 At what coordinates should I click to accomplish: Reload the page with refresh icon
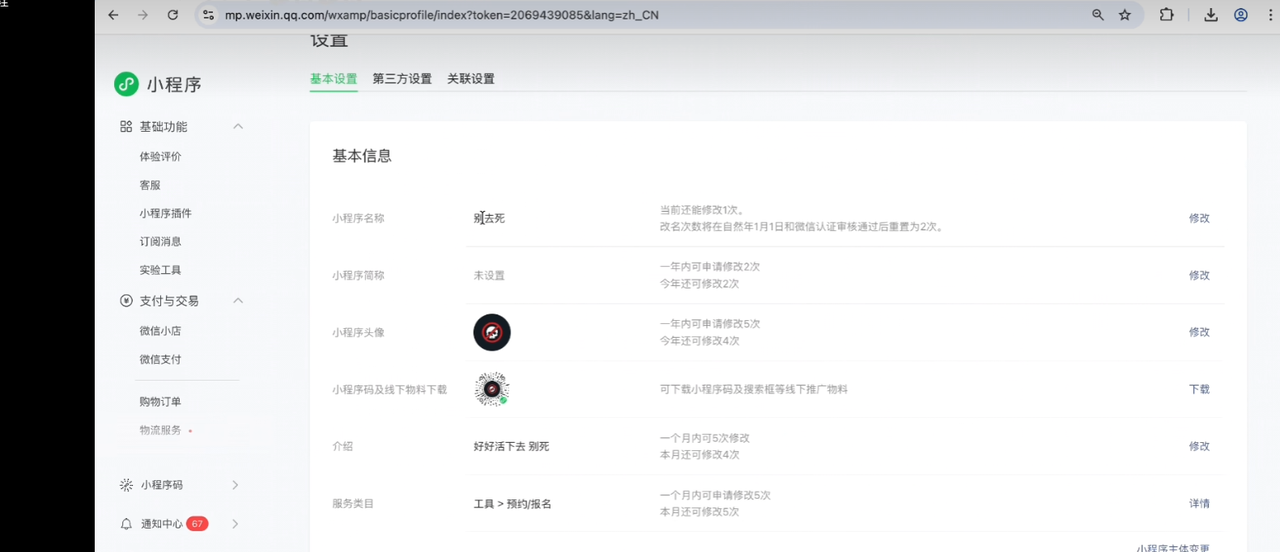coord(172,15)
